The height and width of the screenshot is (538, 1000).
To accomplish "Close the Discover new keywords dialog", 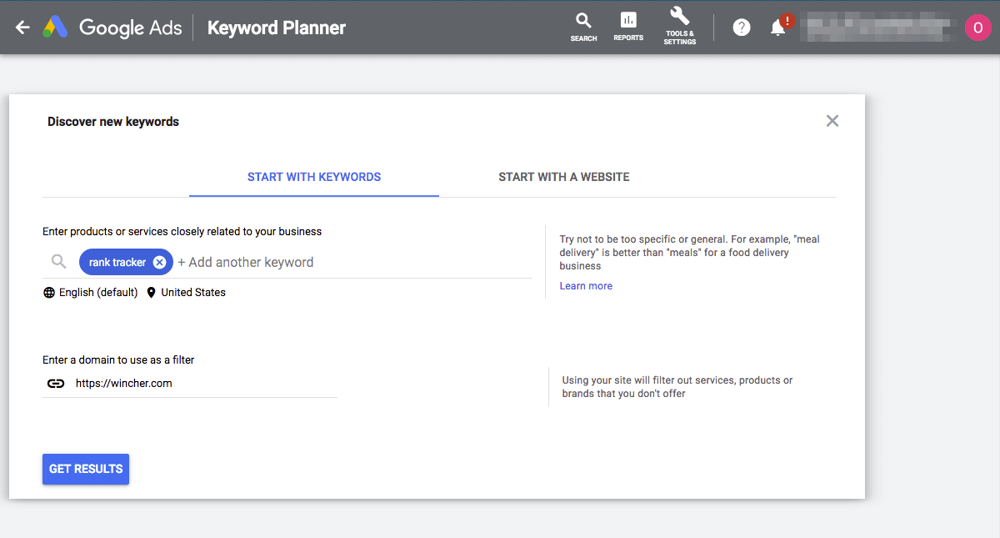I will pos(832,121).
